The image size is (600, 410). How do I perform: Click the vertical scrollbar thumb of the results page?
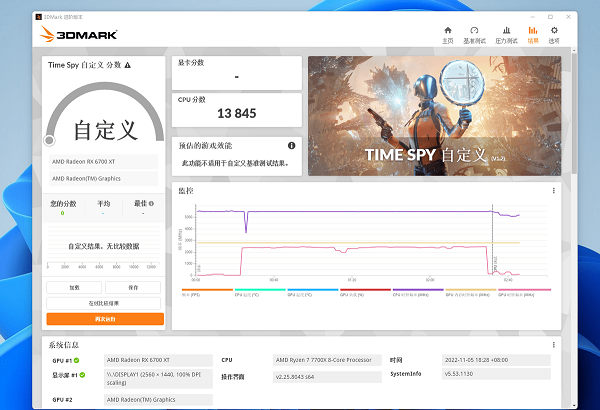tap(574, 113)
